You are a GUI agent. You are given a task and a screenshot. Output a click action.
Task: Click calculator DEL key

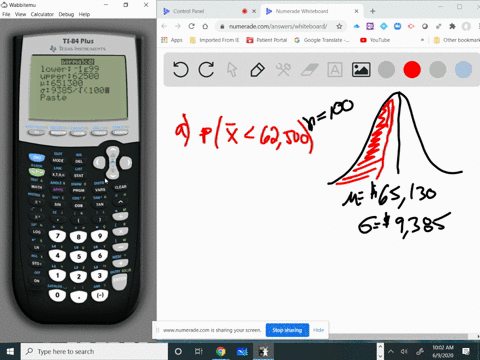[79, 161]
